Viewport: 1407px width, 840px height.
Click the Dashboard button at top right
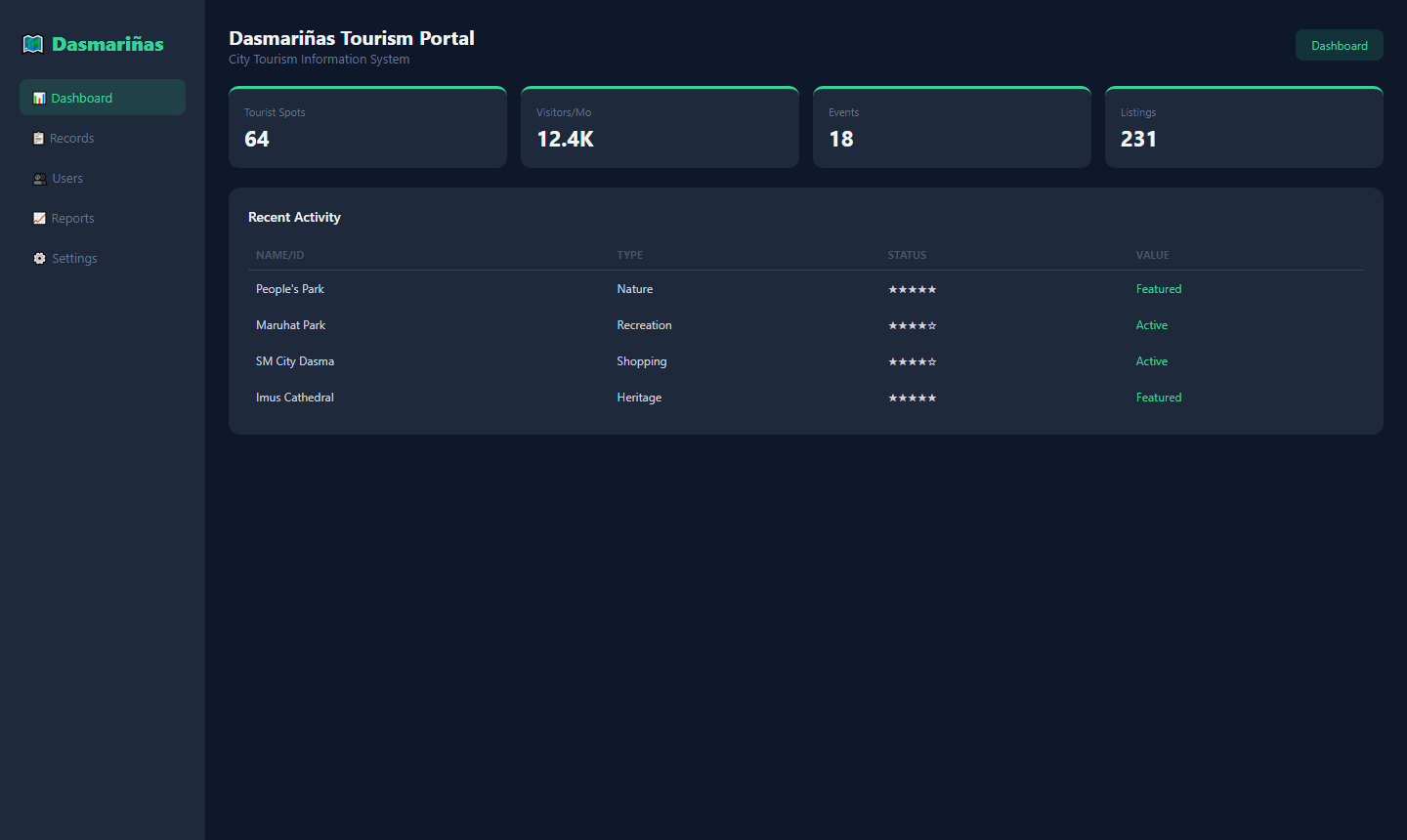coord(1340,45)
